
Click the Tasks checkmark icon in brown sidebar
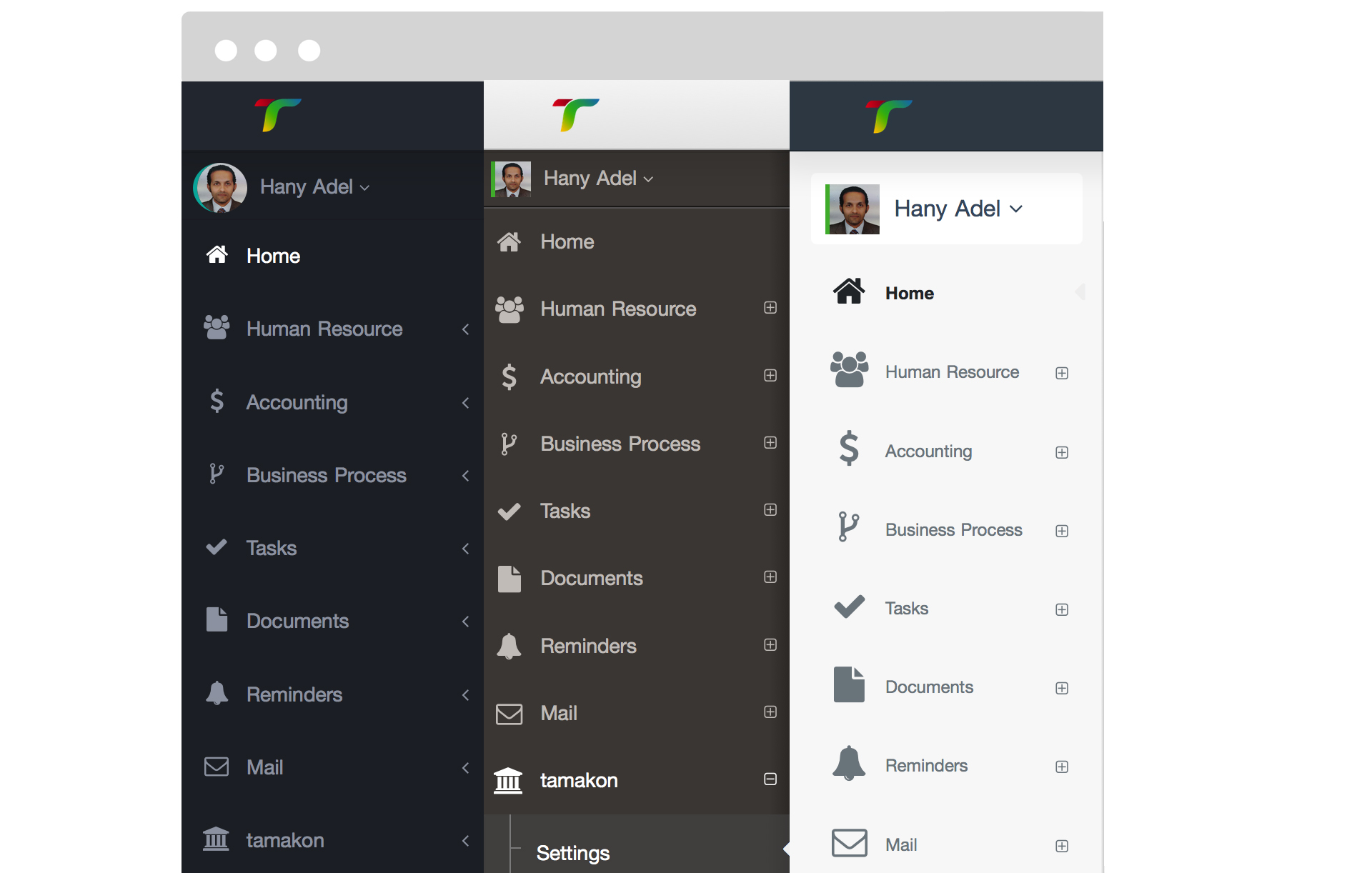(x=509, y=512)
